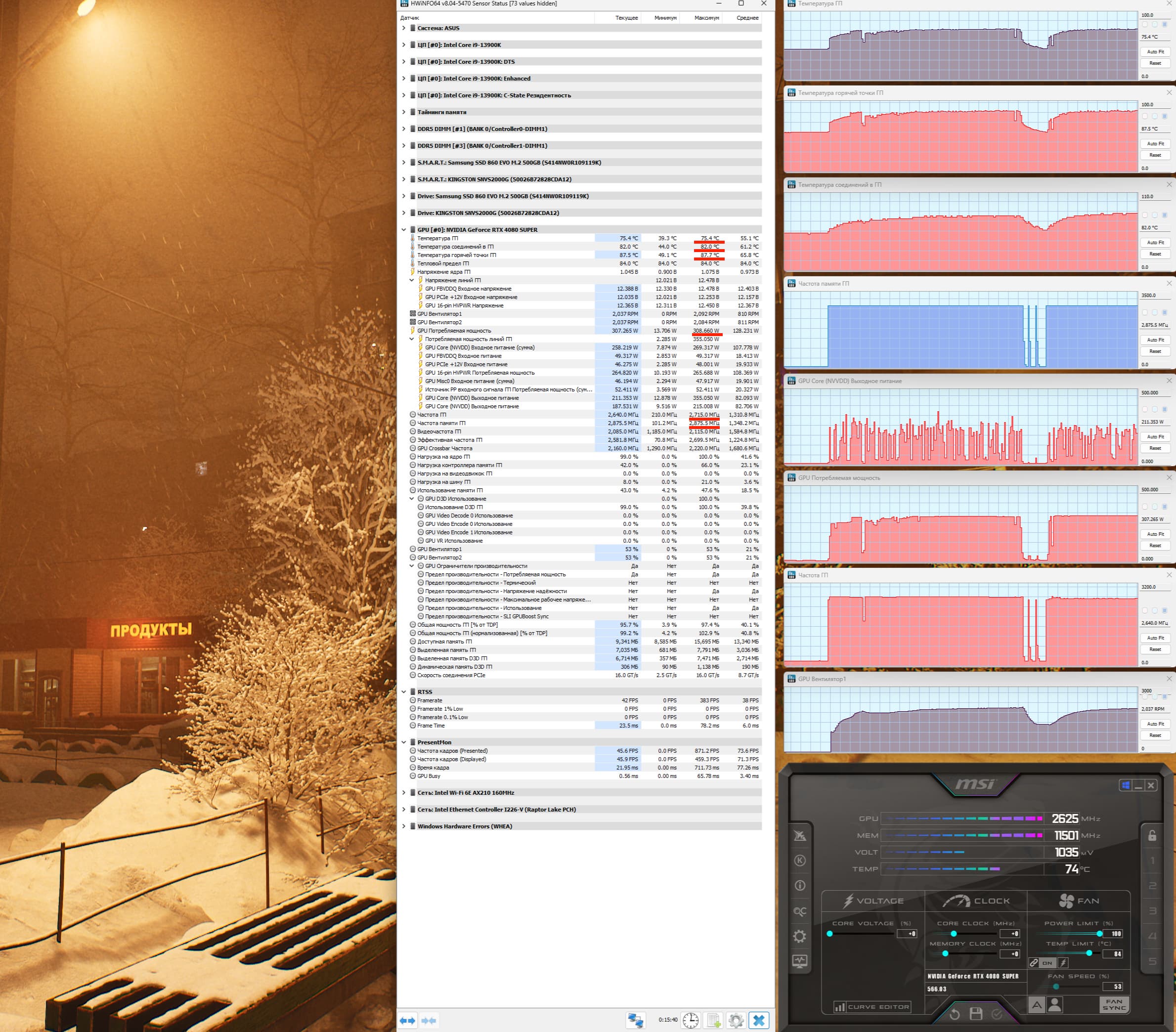Viewport: 1176px width, 1032px height.
Task: Collapse the RTSS sensor group
Action: 403,692
